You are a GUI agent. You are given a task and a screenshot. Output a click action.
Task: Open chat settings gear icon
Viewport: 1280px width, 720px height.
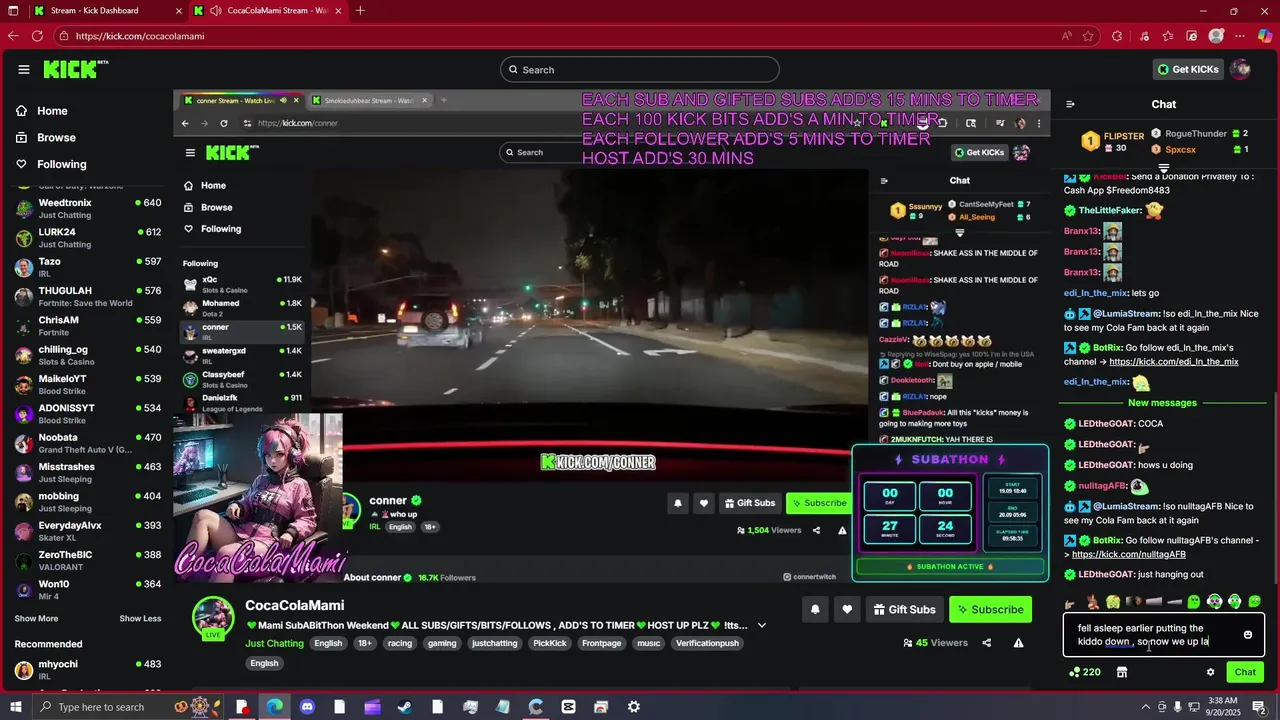click(x=1210, y=672)
